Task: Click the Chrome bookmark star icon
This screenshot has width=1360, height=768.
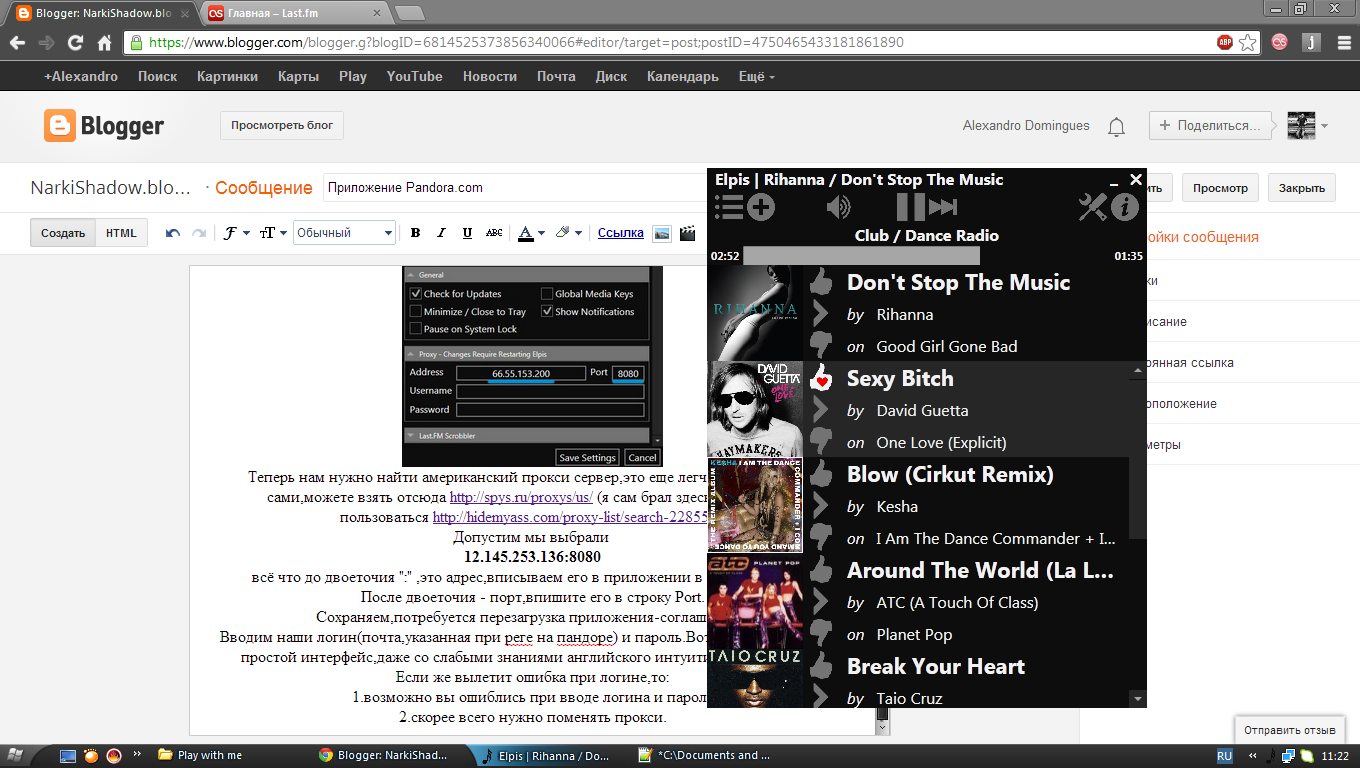Action: pyautogui.click(x=1248, y=43)
